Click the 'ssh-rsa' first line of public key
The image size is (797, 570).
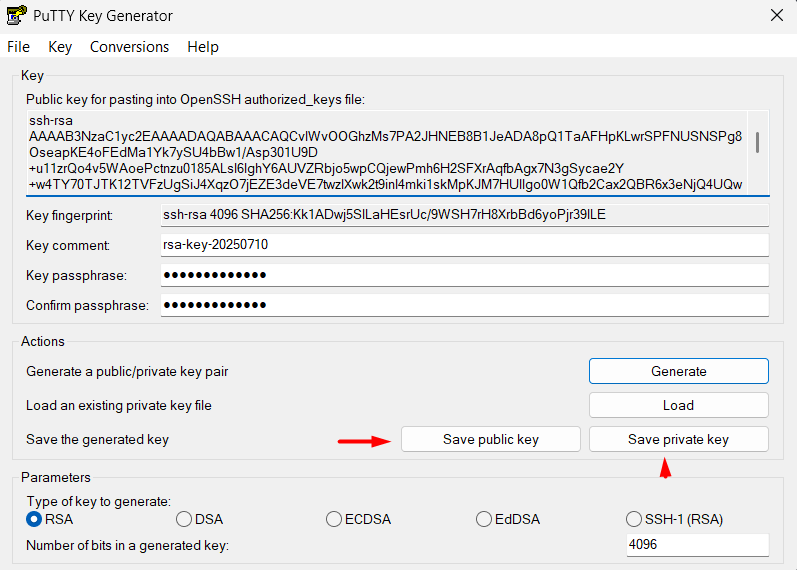(51, 121)
